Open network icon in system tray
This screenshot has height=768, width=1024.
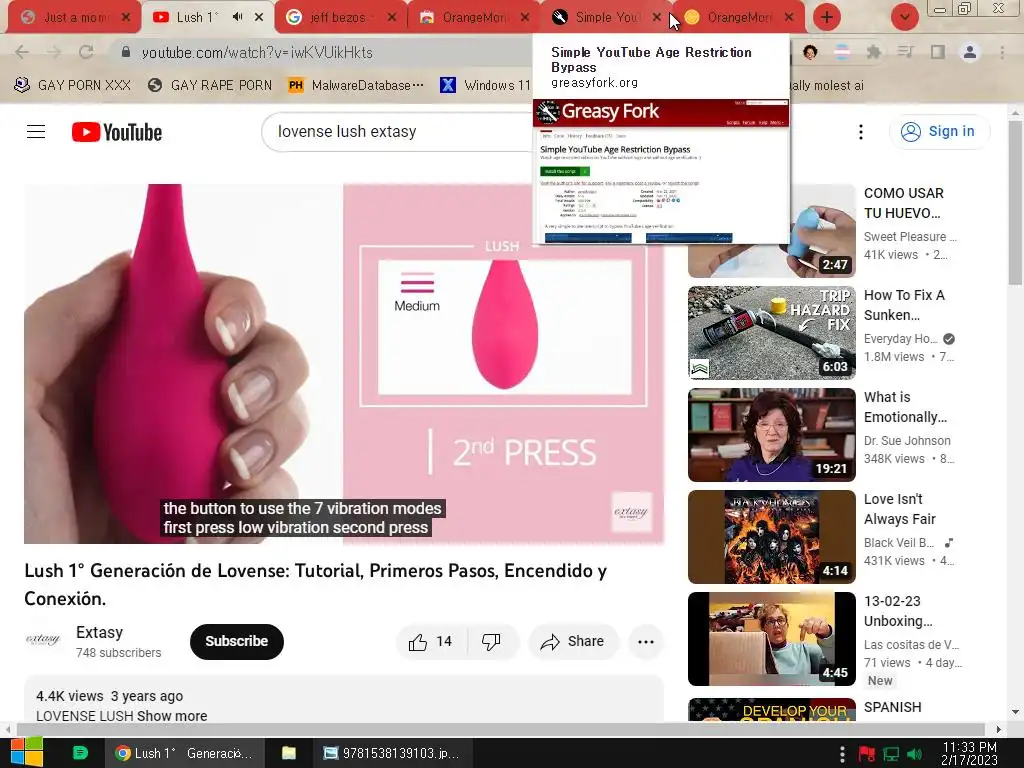pyautogui.click(x=891, y=754)
